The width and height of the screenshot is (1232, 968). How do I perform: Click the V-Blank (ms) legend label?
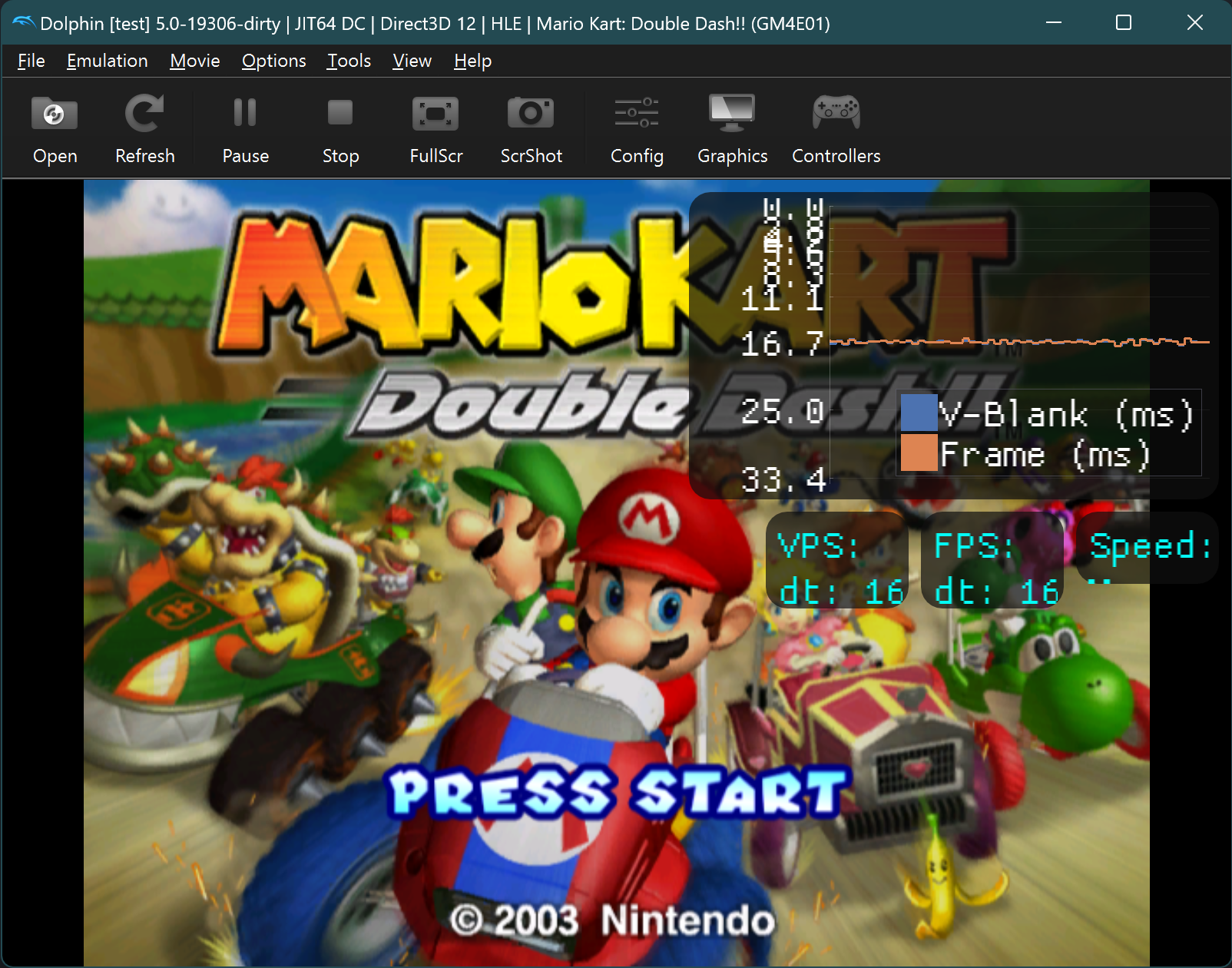pyautogui.click(x=1067, y=415)
